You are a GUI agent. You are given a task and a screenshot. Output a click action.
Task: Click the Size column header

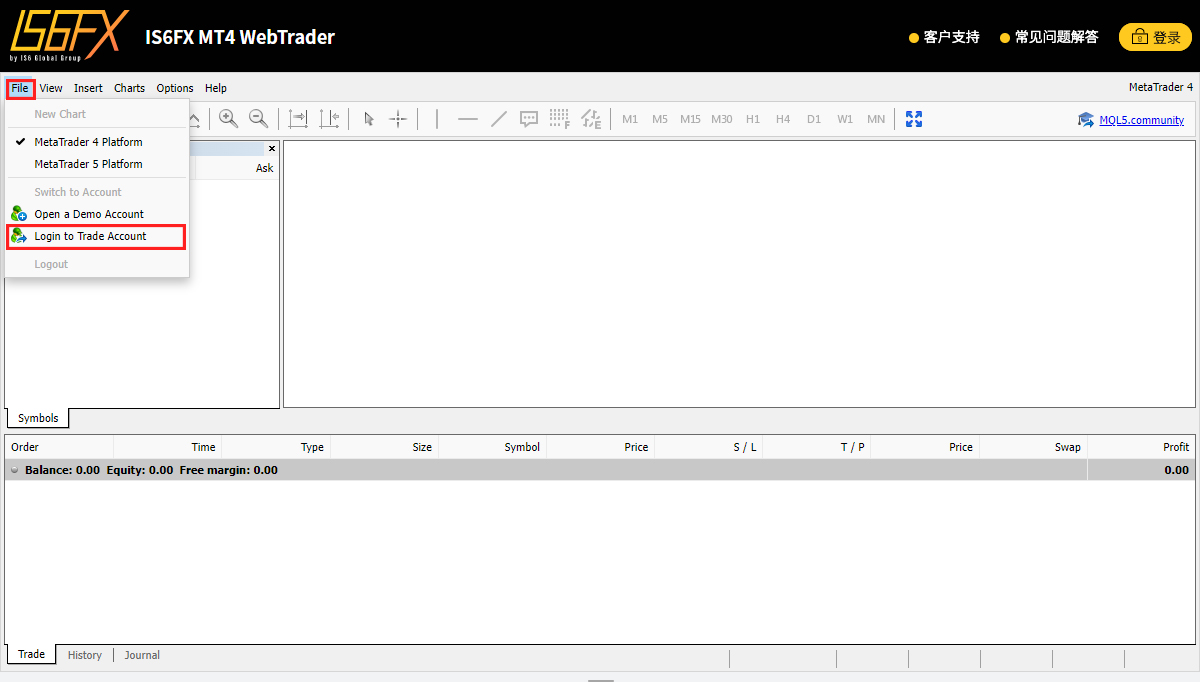[x=384, y=447]
